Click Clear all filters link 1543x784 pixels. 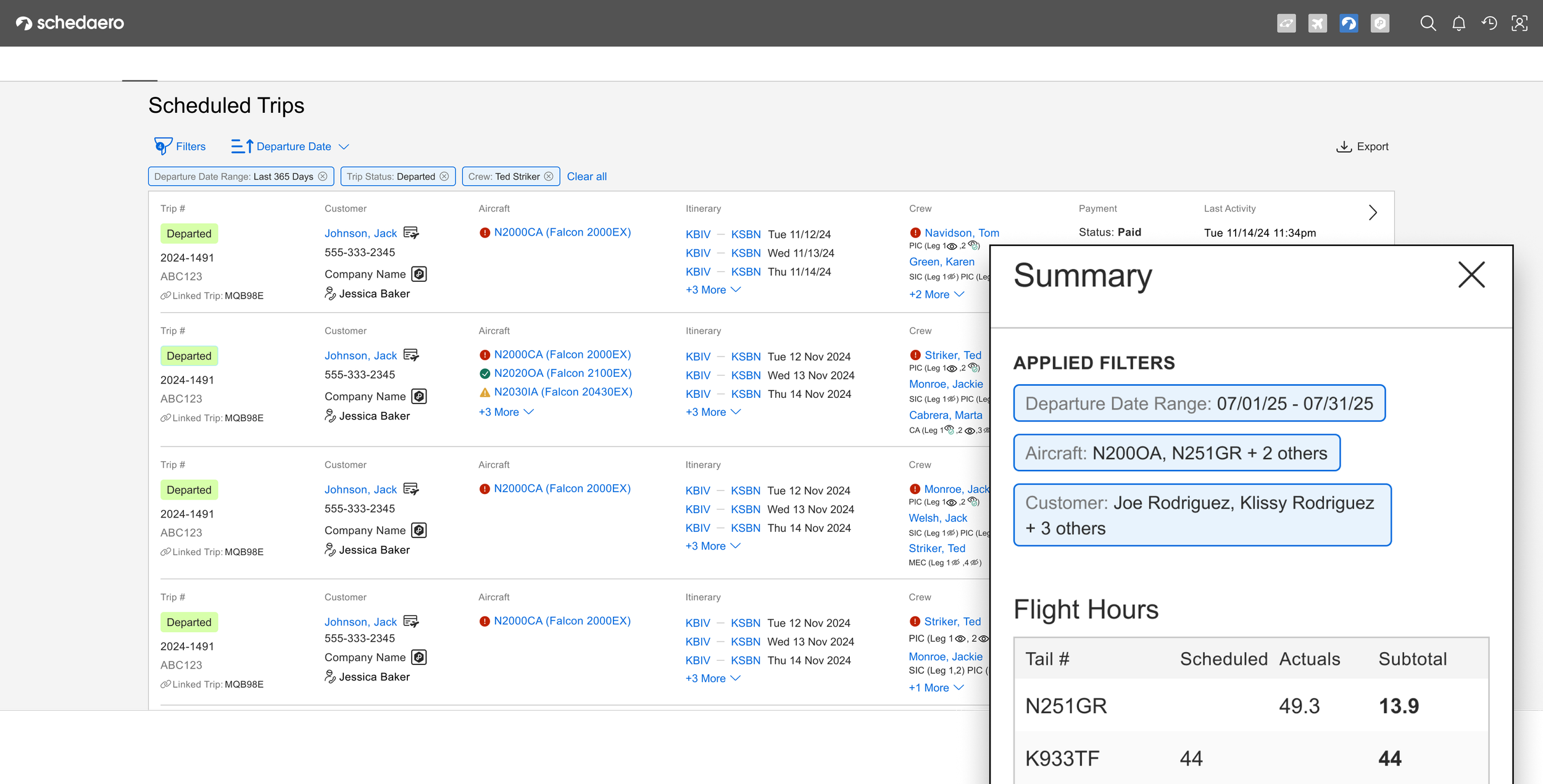point(586,176)
